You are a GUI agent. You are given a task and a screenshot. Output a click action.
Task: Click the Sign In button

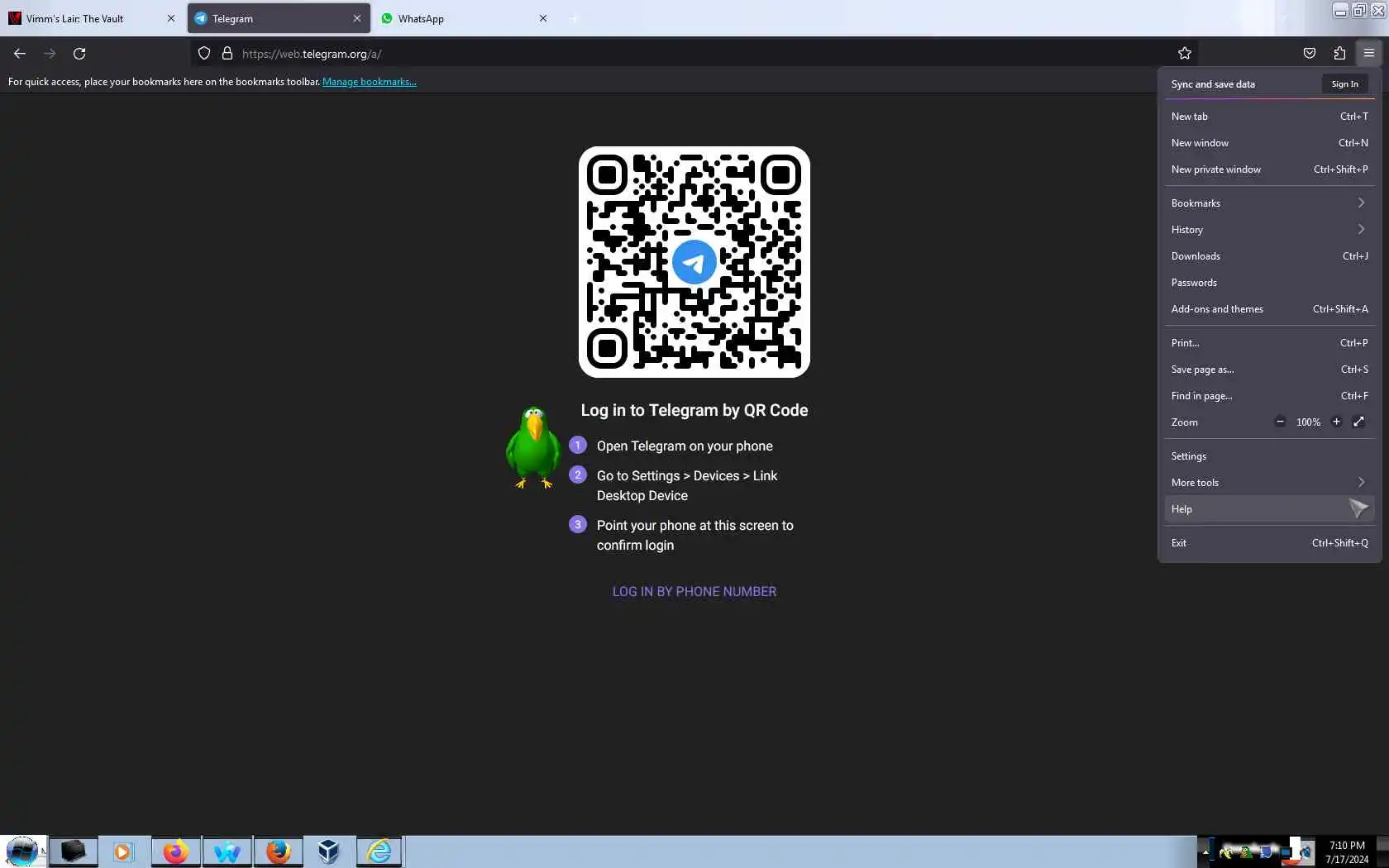click(x=1344, y=84)
